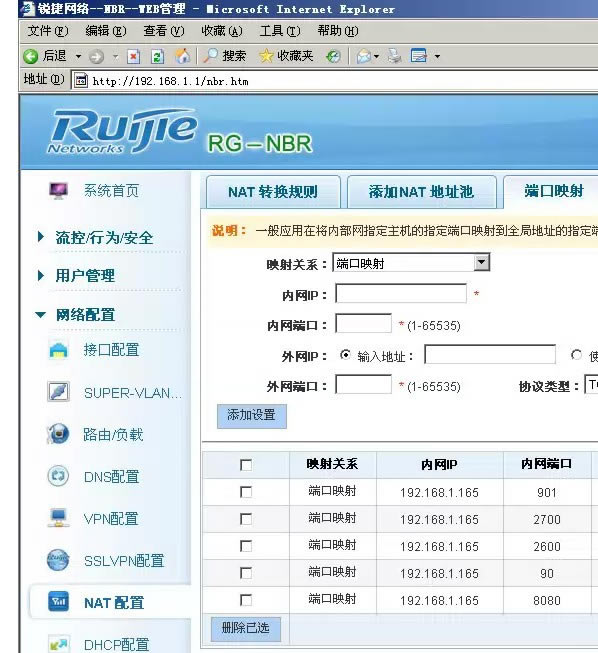Switch to the 端口映射 tab
The width and height of the screenshot is (598, 653).
click(x=551, y=191)
